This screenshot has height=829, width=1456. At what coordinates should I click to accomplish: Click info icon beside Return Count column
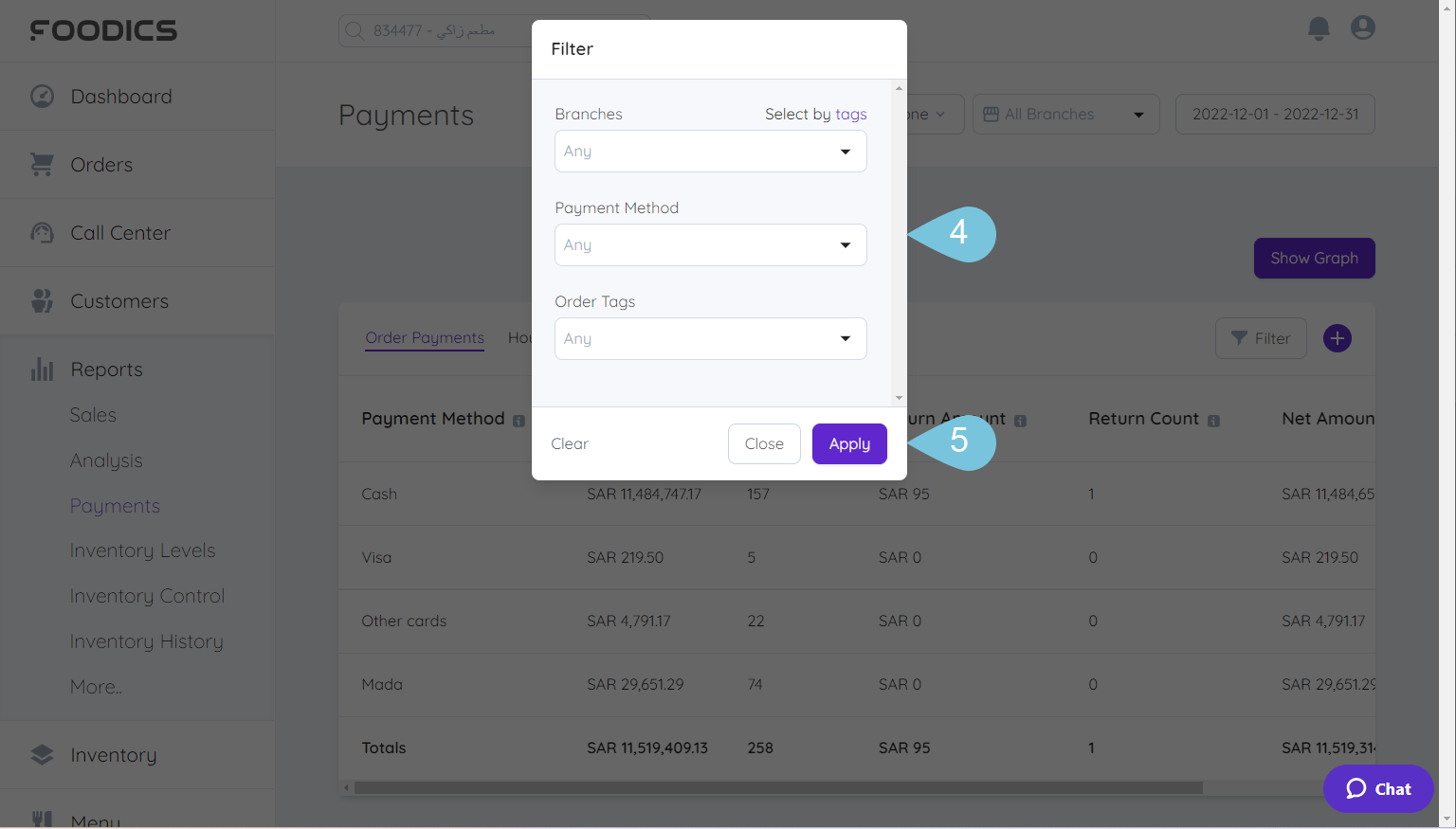point(1213,421)
